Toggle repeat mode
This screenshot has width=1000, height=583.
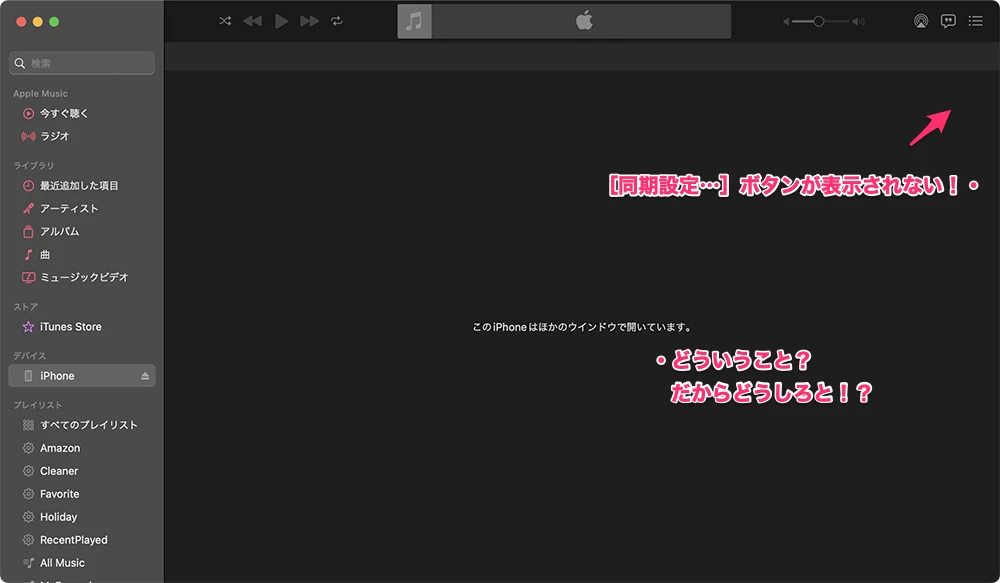pyautogui.click(x=337, y=21)
